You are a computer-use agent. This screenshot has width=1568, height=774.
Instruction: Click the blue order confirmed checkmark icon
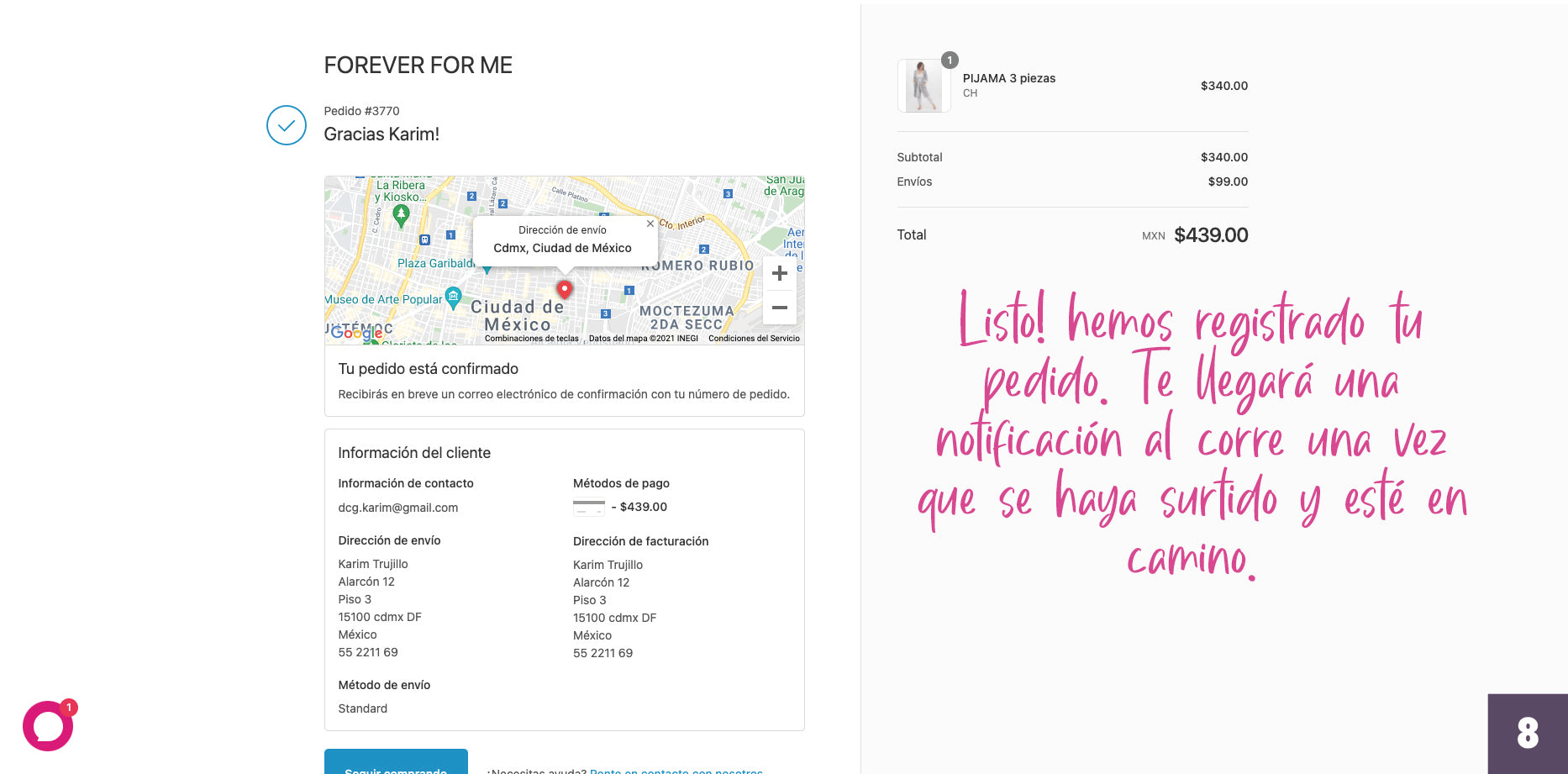287,125
